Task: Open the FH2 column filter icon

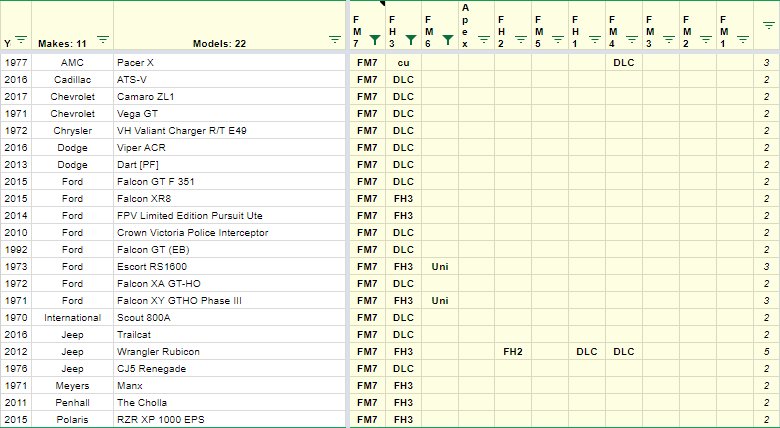Action: click(521, 39)
